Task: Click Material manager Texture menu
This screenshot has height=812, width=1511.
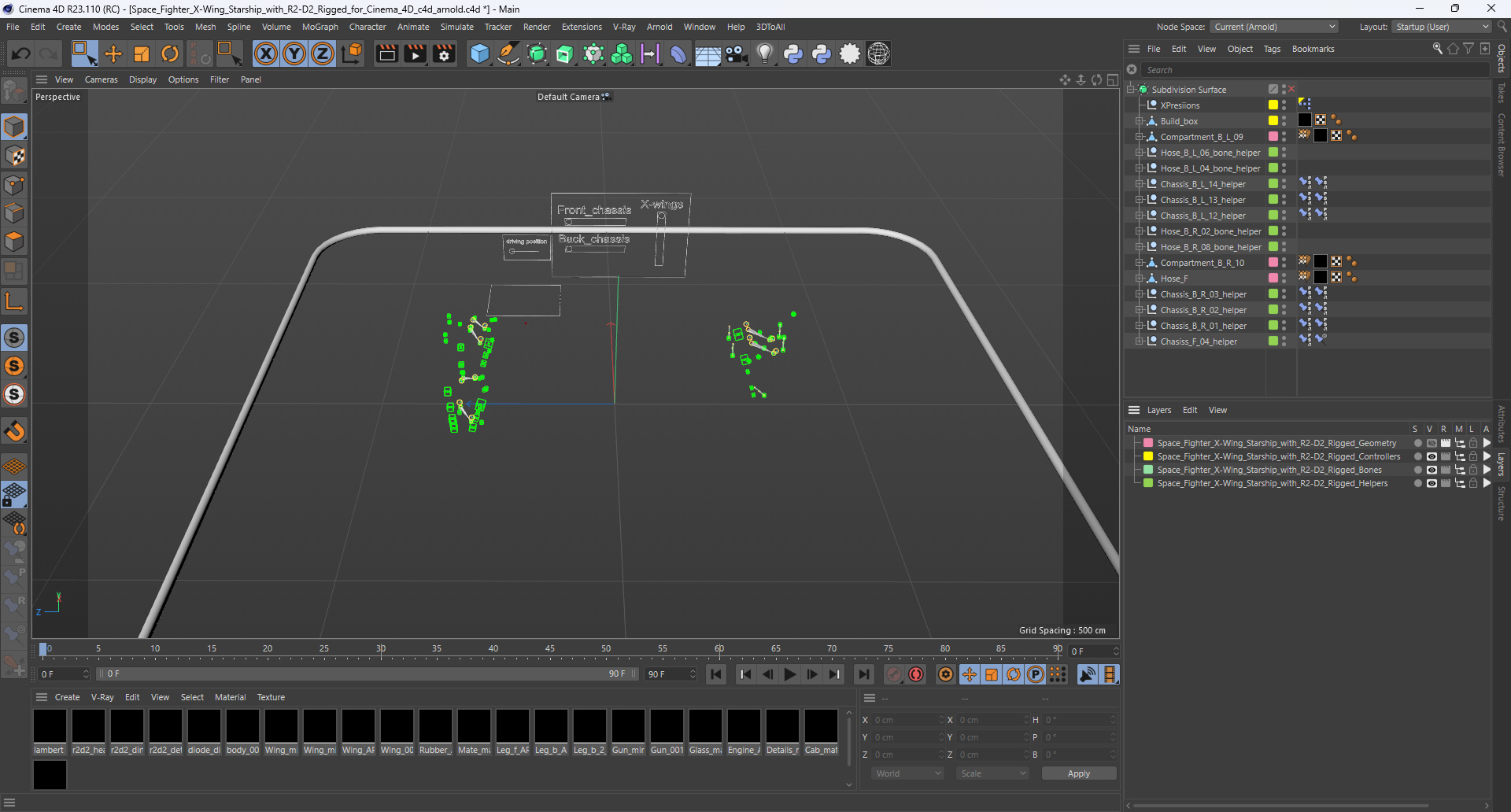Action: pos(271,697)
